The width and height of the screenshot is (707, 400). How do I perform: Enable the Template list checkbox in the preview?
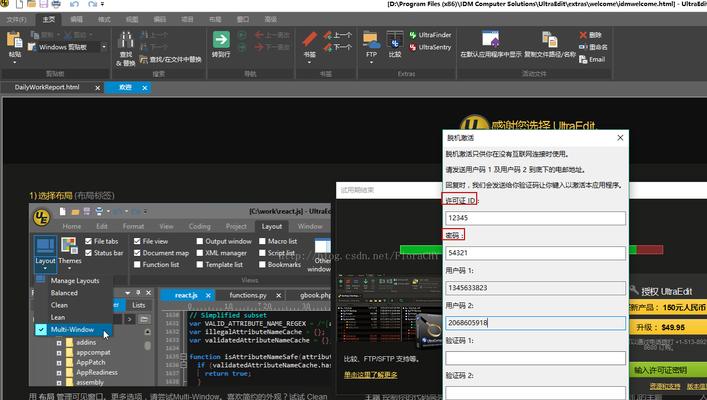(x=200, y=265)
